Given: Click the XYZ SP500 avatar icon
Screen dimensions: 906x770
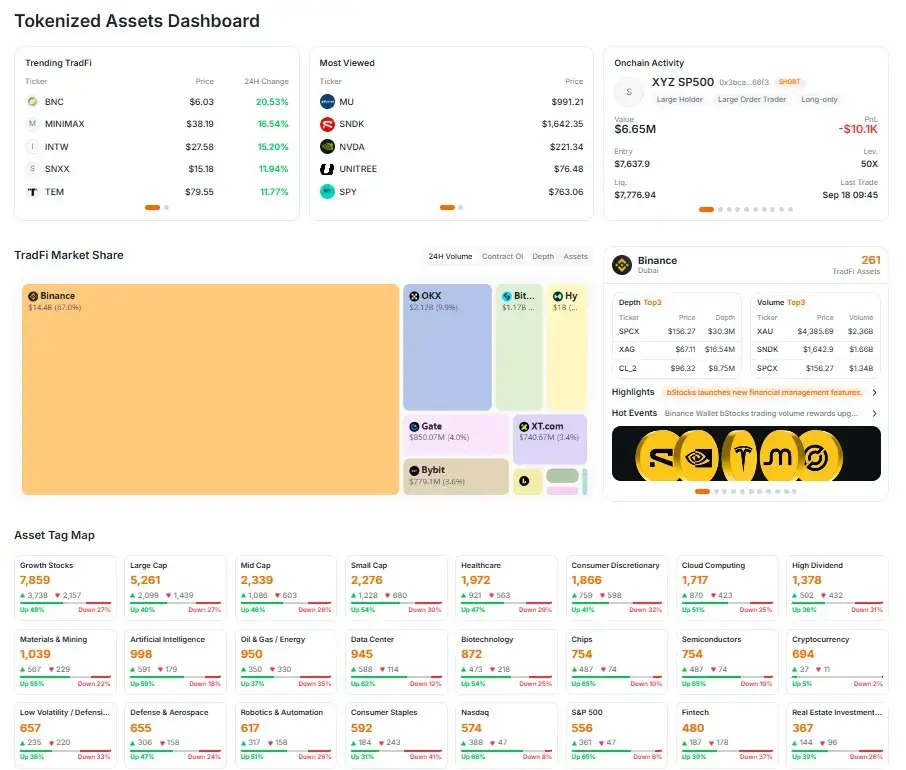Looking at the screenshot, I should click(x=629, y=92).
